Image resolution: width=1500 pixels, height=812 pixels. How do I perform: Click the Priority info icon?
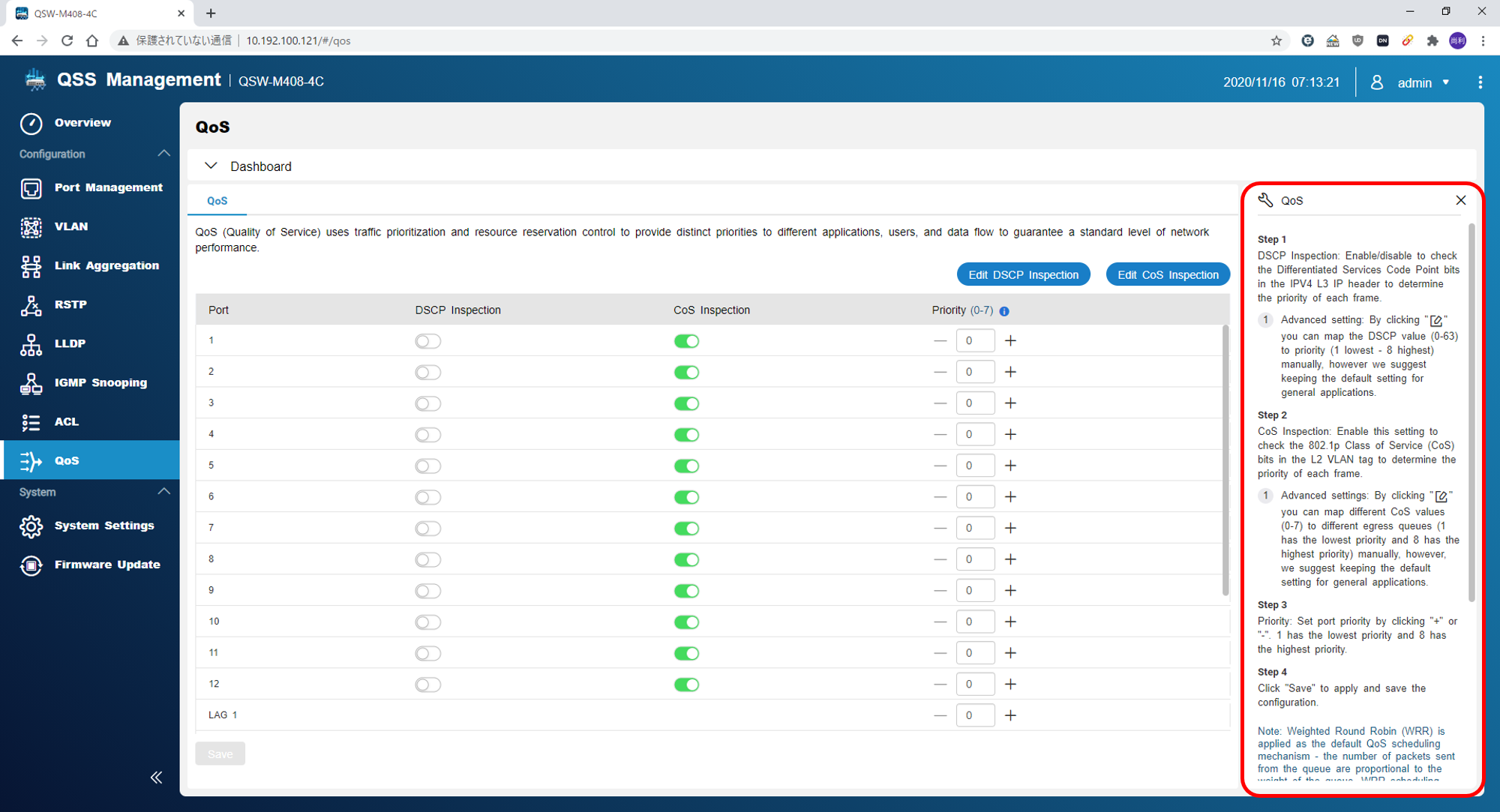tap(1004, 311)
